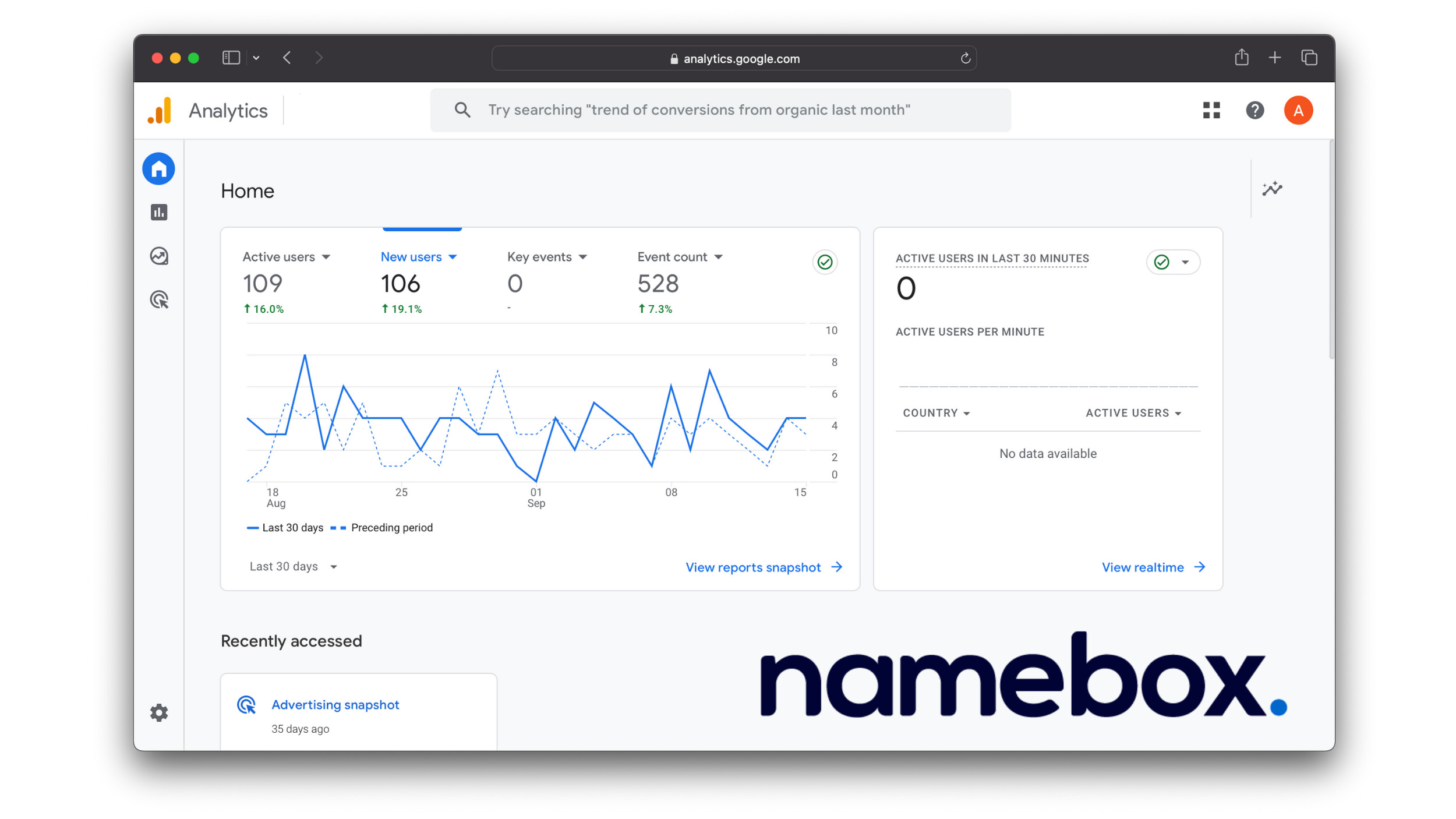The width and height of the screenshot is (1456, 819).
Task: Open the Explore icon in sidebar
Action: pos(159,256)
